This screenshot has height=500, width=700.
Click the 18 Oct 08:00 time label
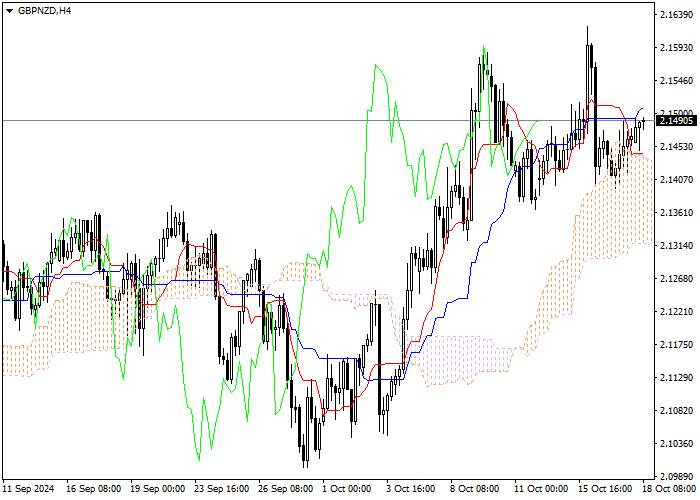670,489
